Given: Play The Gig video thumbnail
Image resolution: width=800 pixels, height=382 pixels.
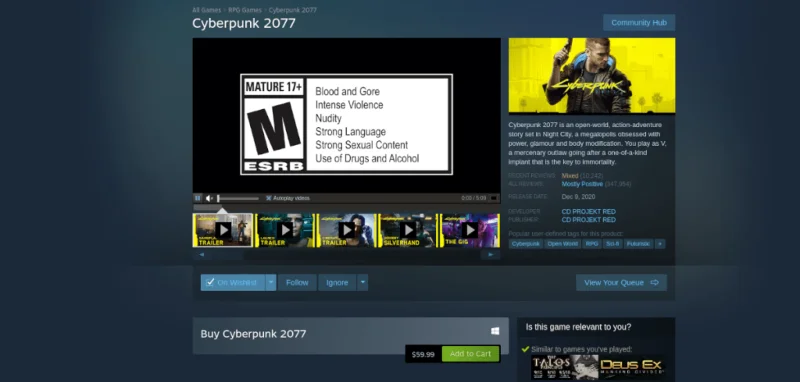Looking at the screenshot, I should (470, 230).
